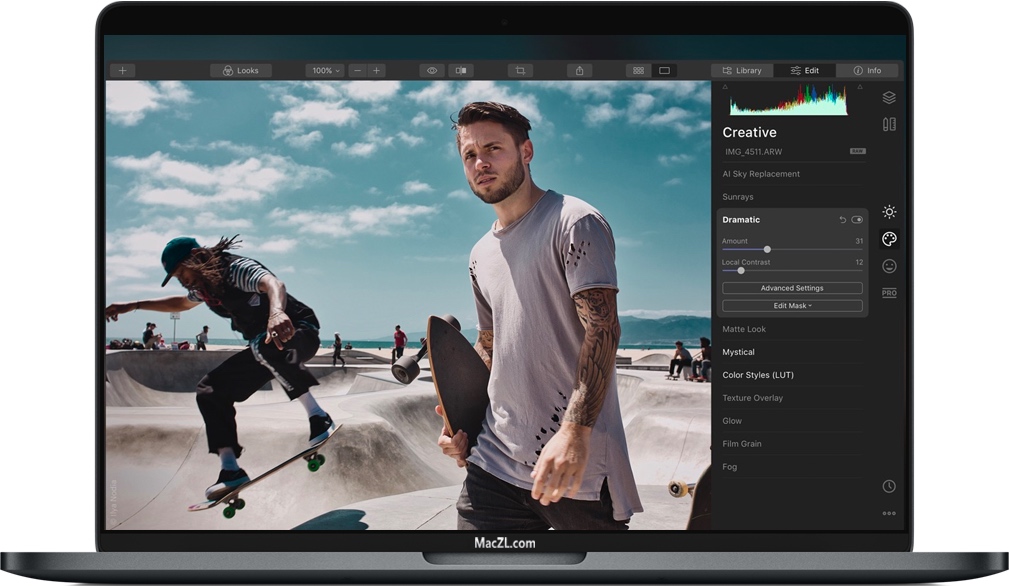
Task: Toggle the Dramatic filter on/off switch
Action: point(857,220)
